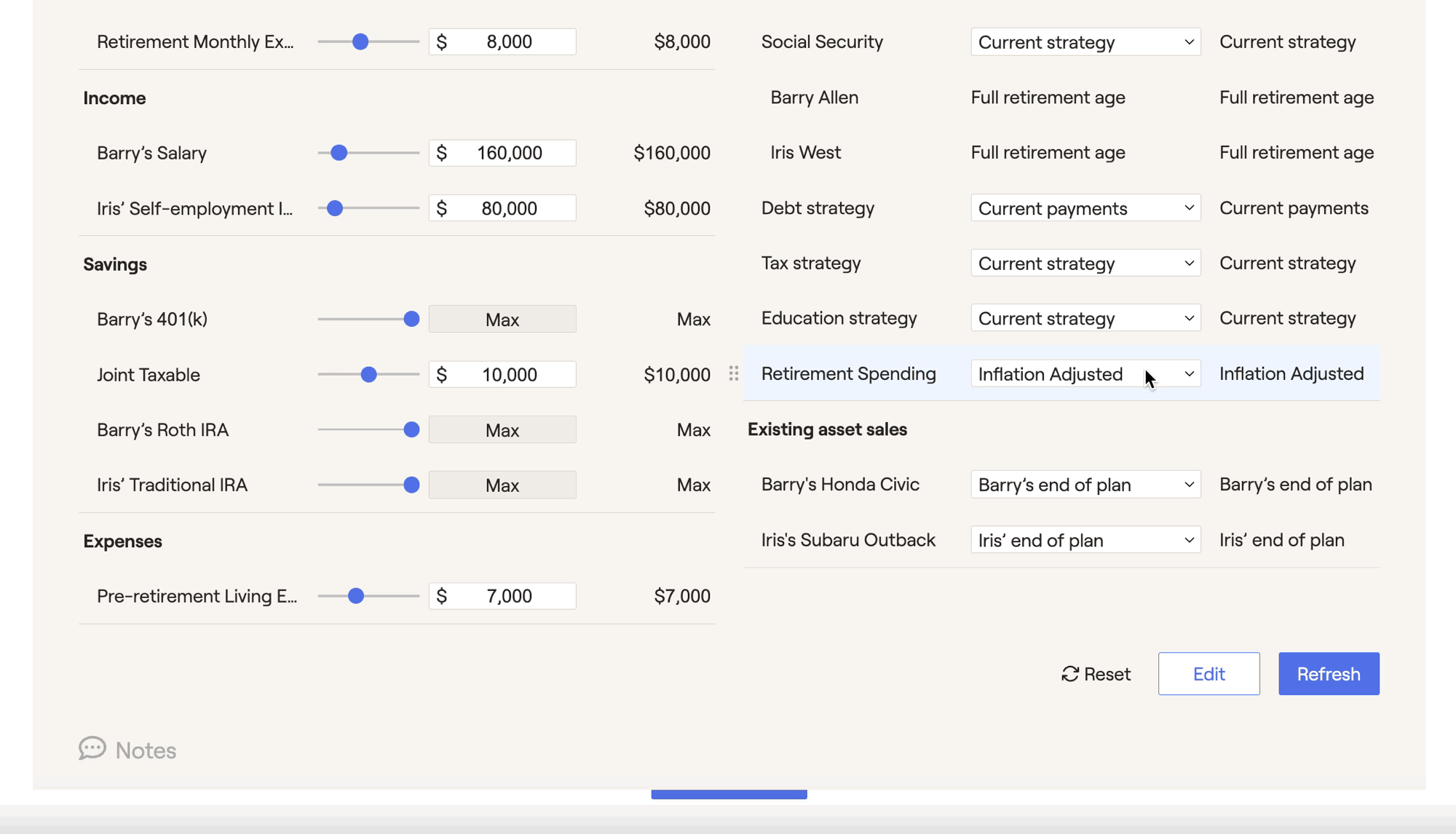
Task: Click Barry's Salary slider handle
Action: pos(339,153)
